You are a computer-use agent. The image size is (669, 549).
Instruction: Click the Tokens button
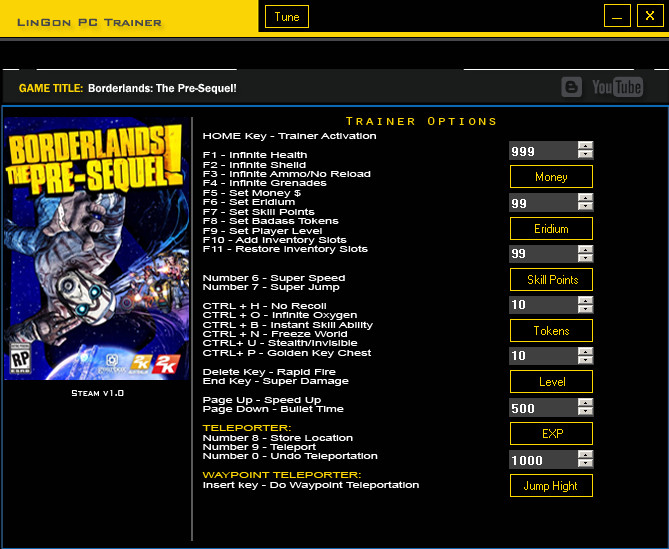[x=551, y=331]
